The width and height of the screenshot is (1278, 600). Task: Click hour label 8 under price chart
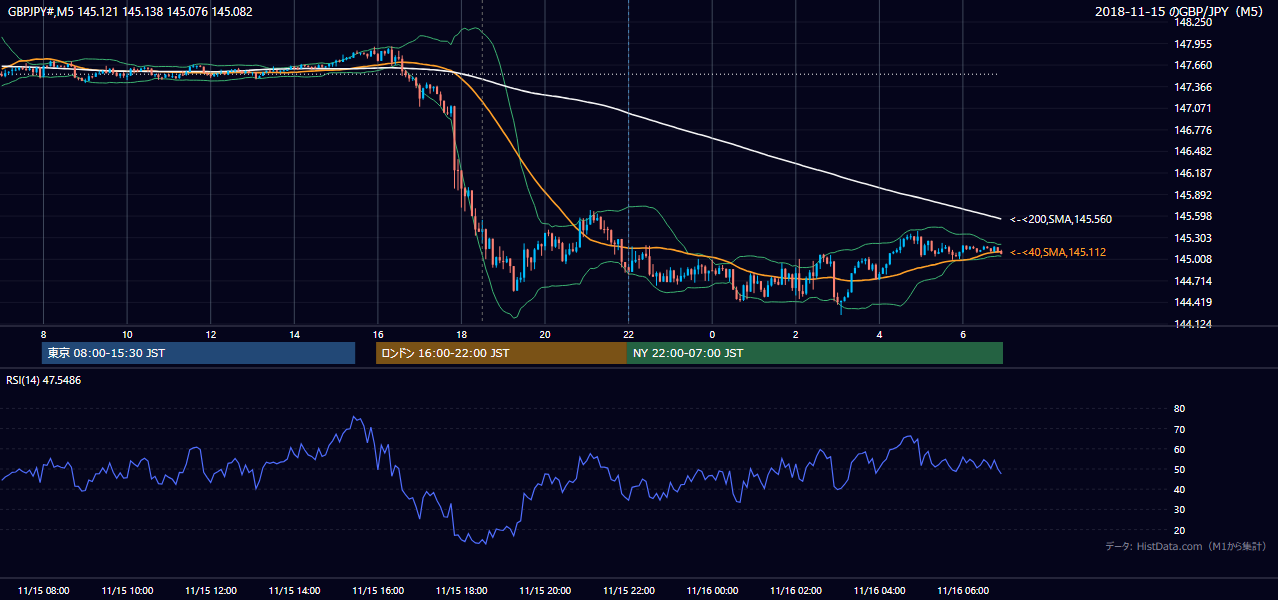tap(43, 334)
